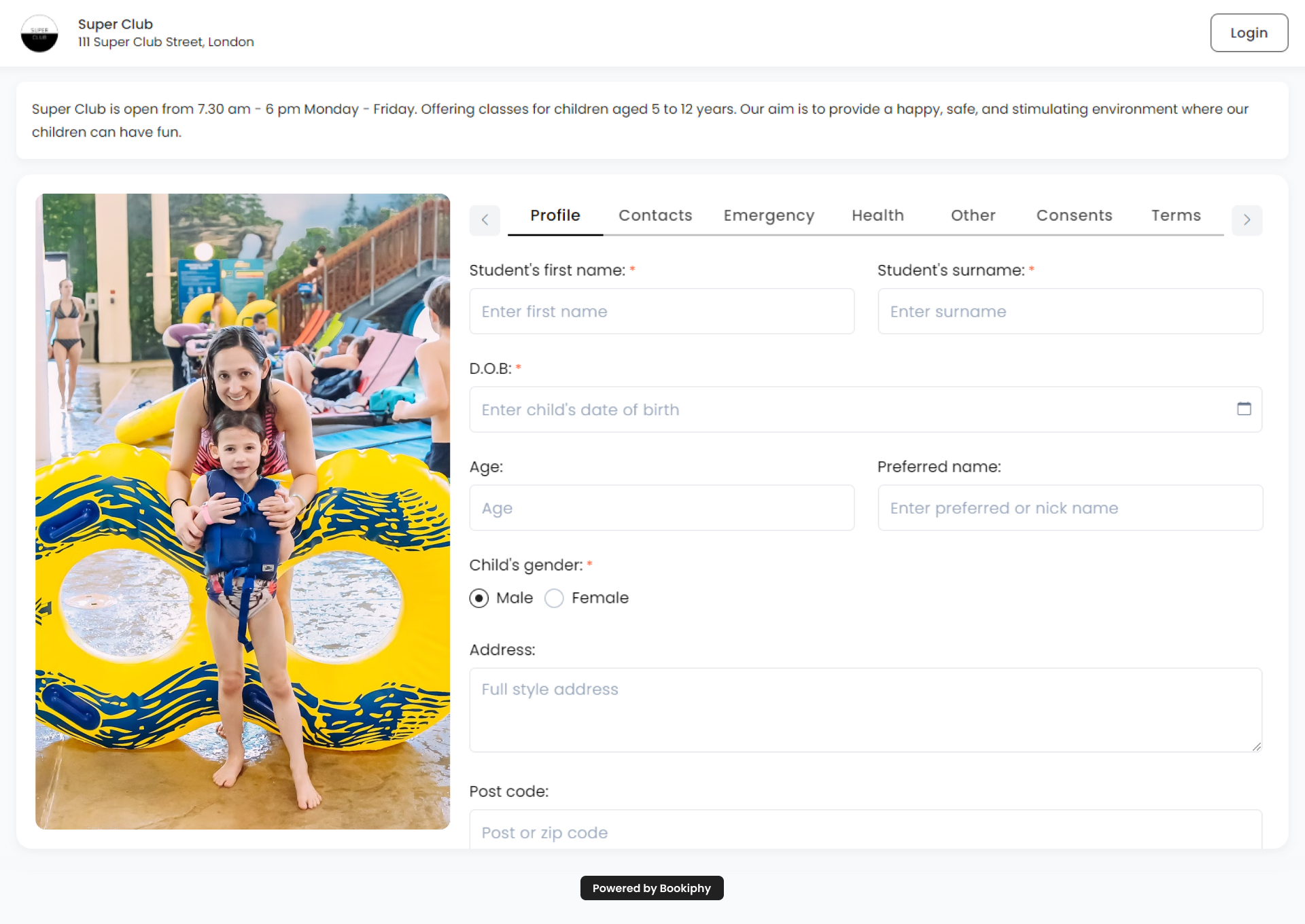Select the Female gender option
The image size is (1305, 924).
[554, 599]
